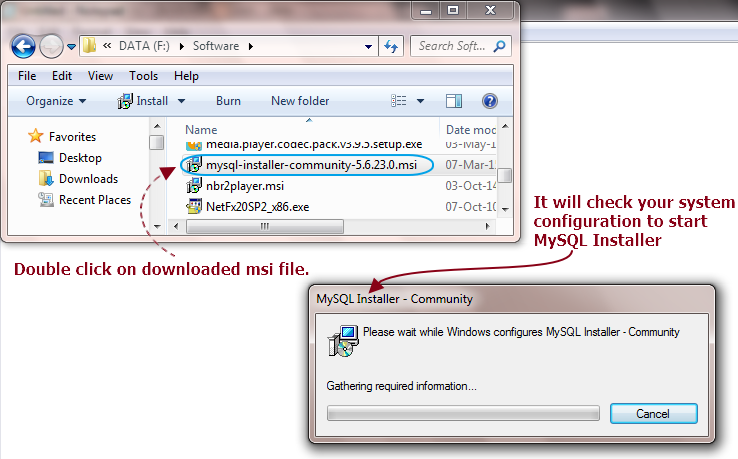The height and width of the screenshot is (459, 738).
Task: Select NetFx20SP2_x86.exe file
Action: point(257,207)
